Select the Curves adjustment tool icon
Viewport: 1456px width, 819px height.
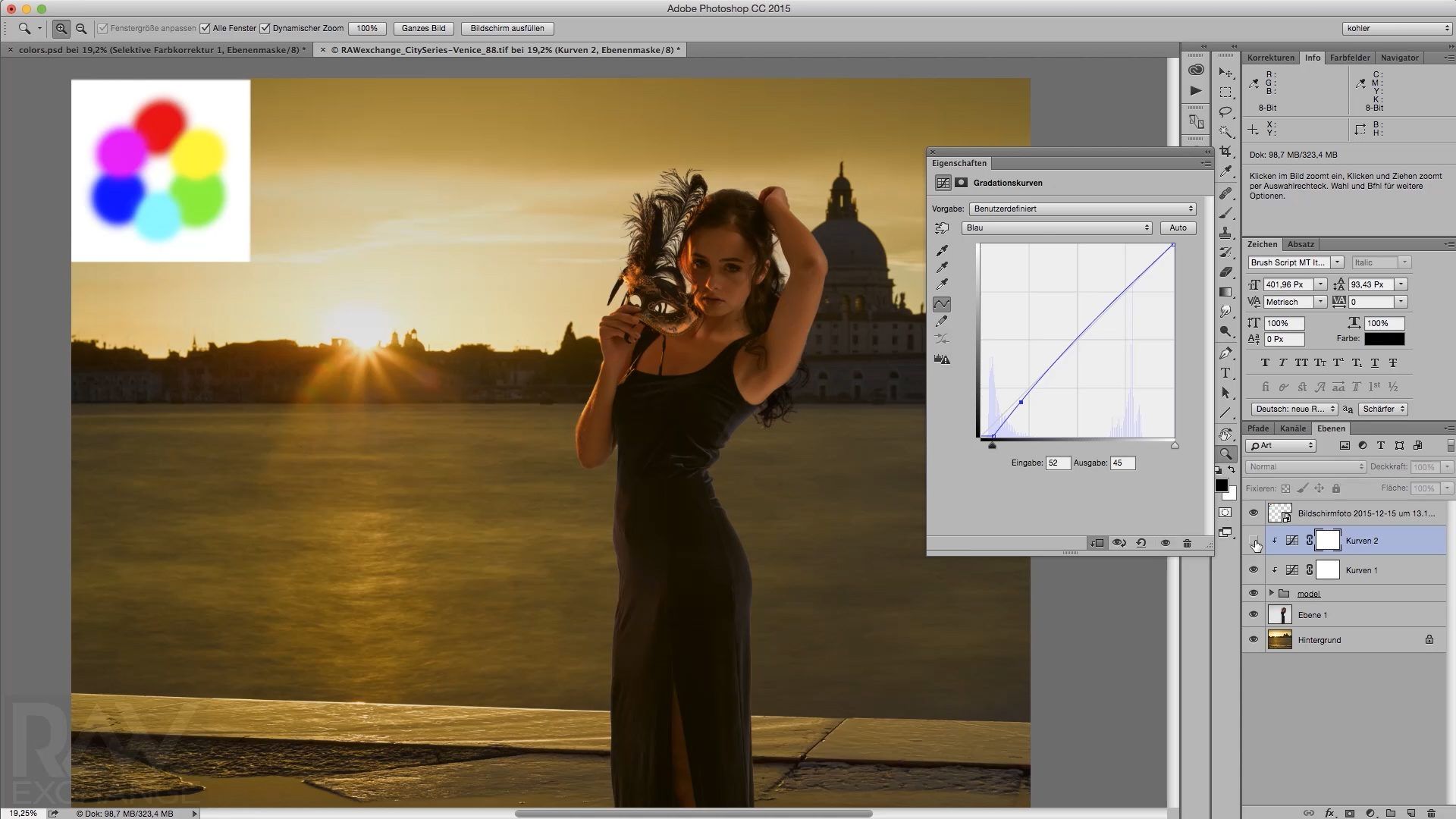pyautogui.click(x=941, y=183)
